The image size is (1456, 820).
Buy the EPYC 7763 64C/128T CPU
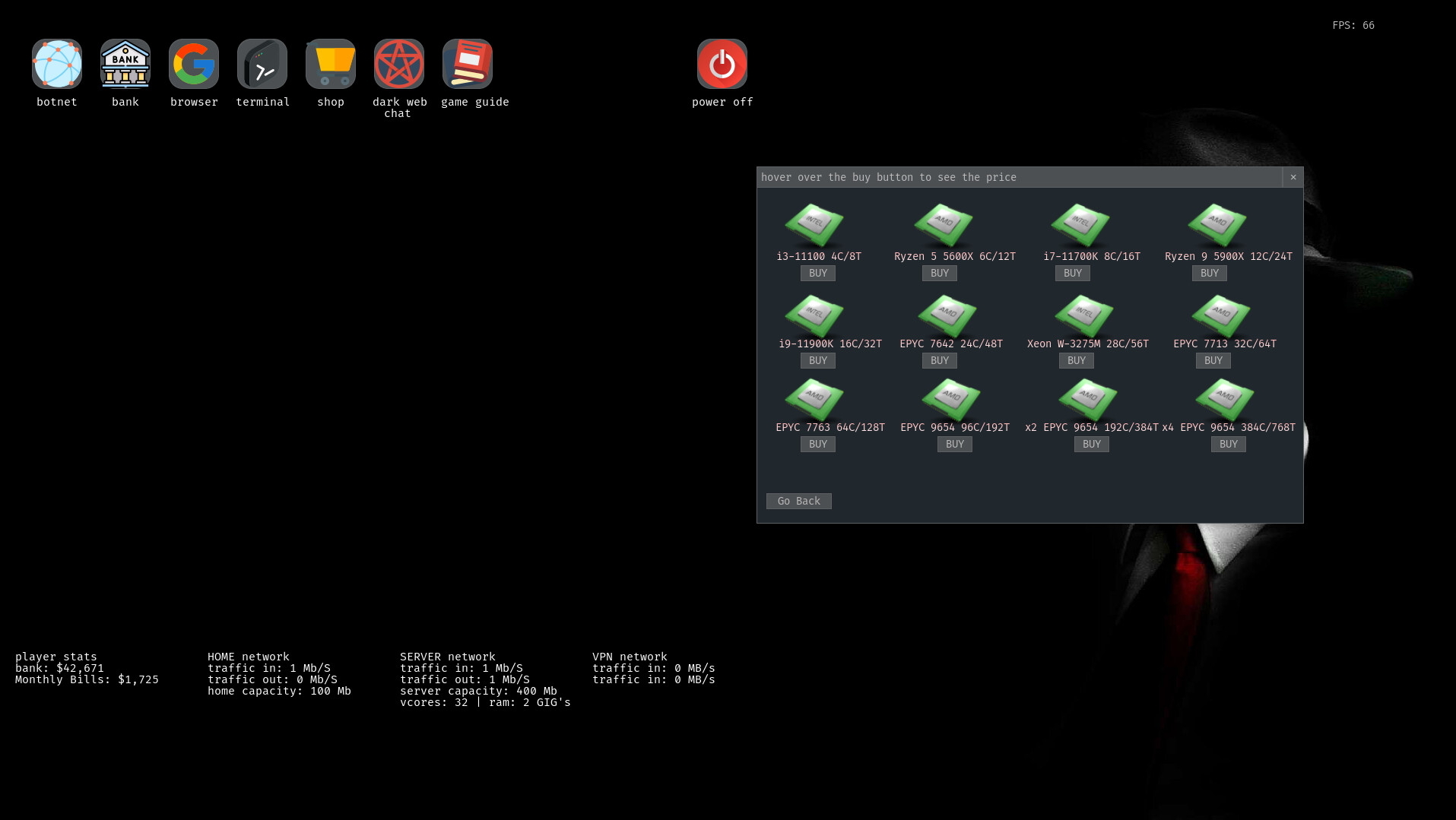817,444
